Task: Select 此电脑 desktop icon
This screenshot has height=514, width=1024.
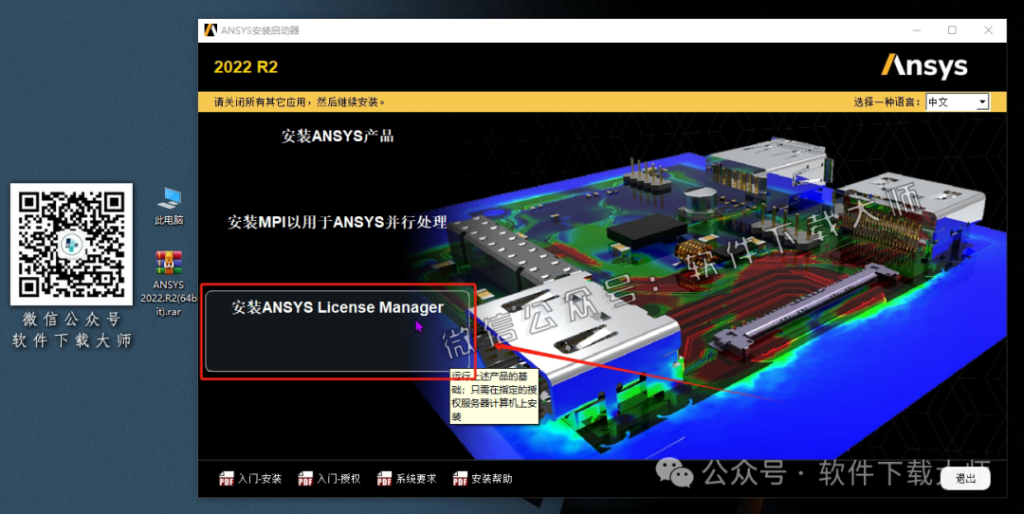Action: coord(169,206)
